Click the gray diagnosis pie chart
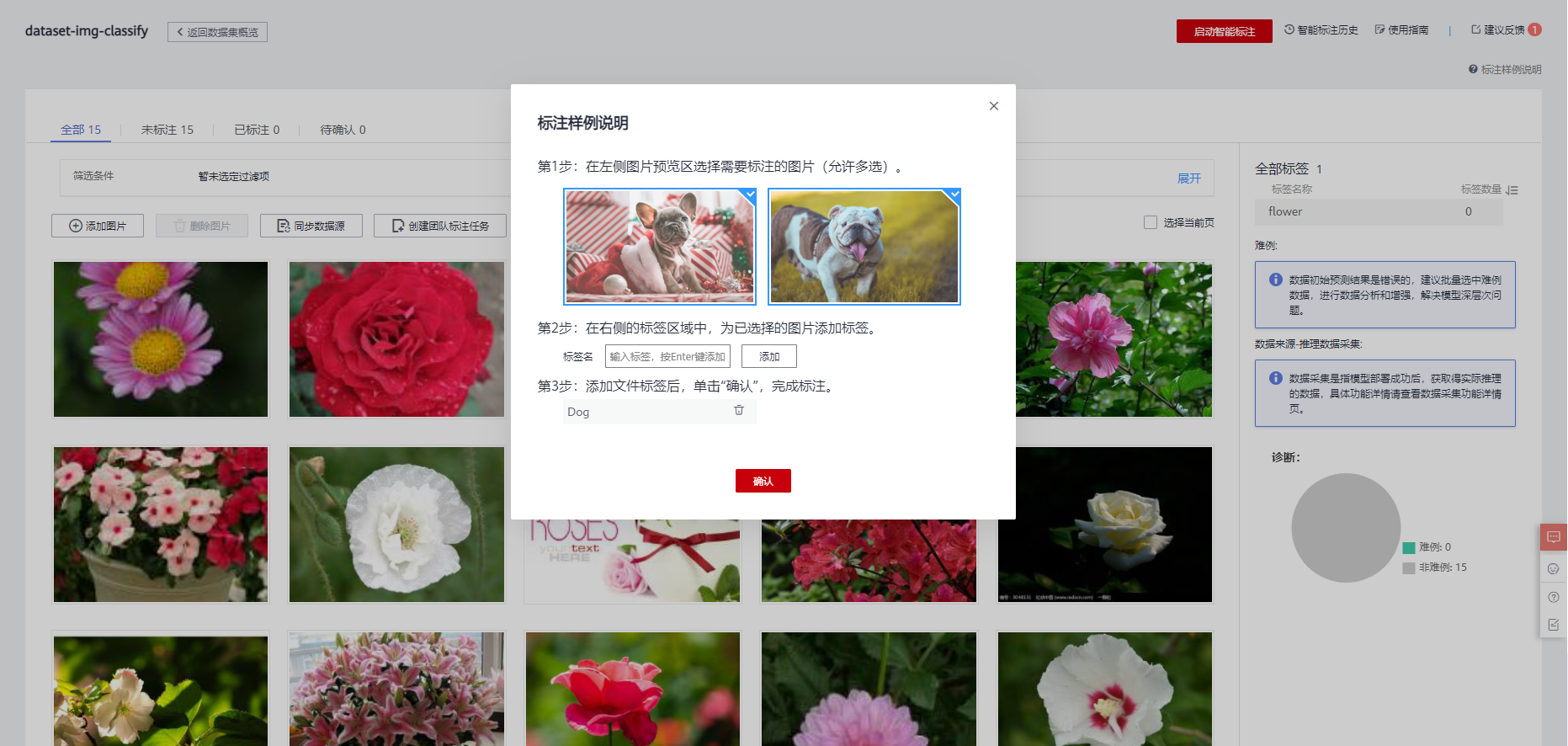This screenshot has height=746, width=1568. click(x=1346, y=528)
